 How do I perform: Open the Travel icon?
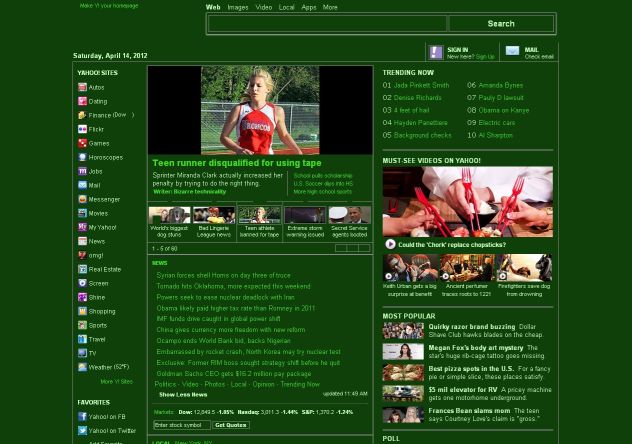coord(82,339)
